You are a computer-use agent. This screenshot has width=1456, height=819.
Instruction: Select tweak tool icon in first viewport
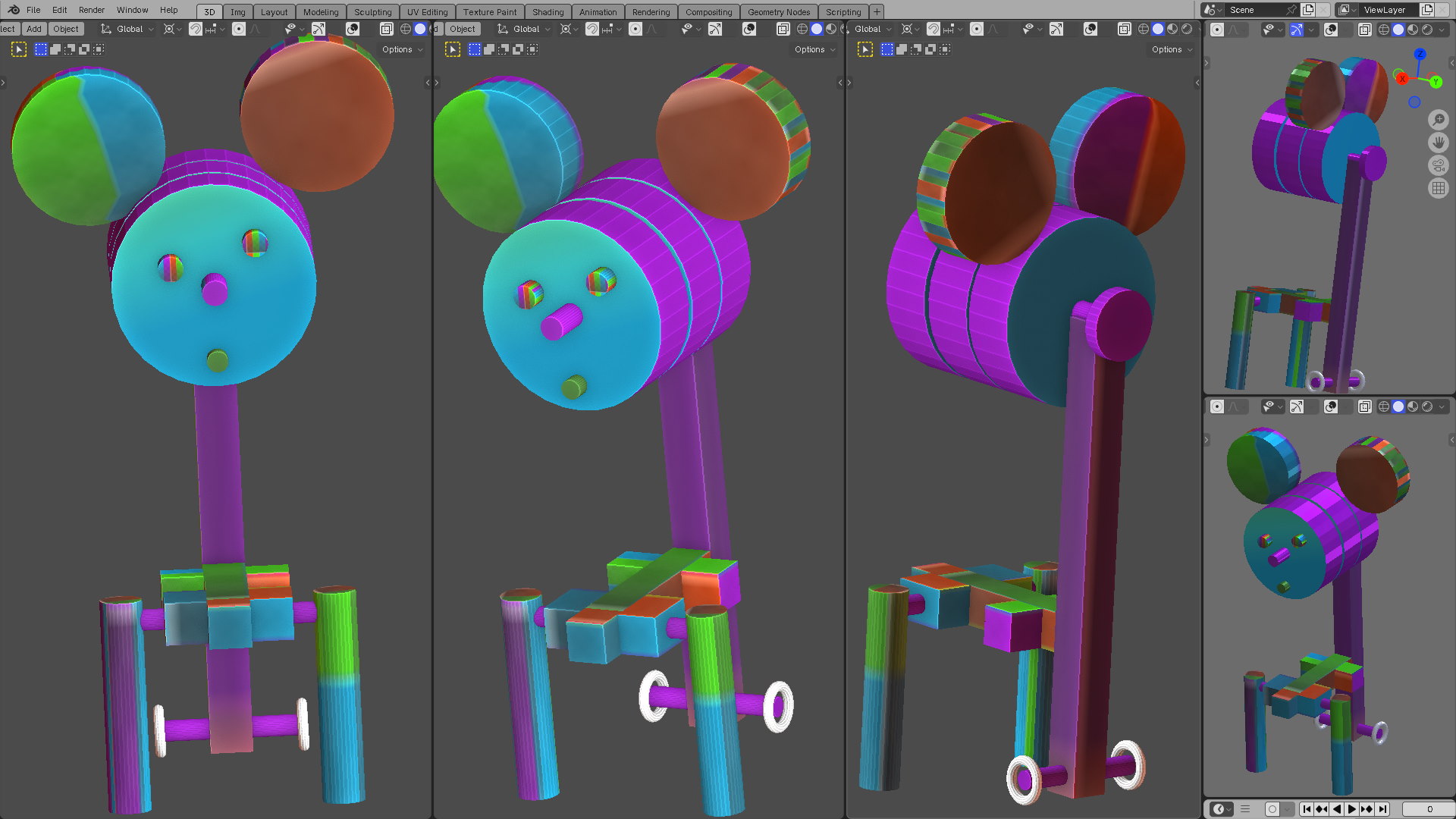(19, 49)
